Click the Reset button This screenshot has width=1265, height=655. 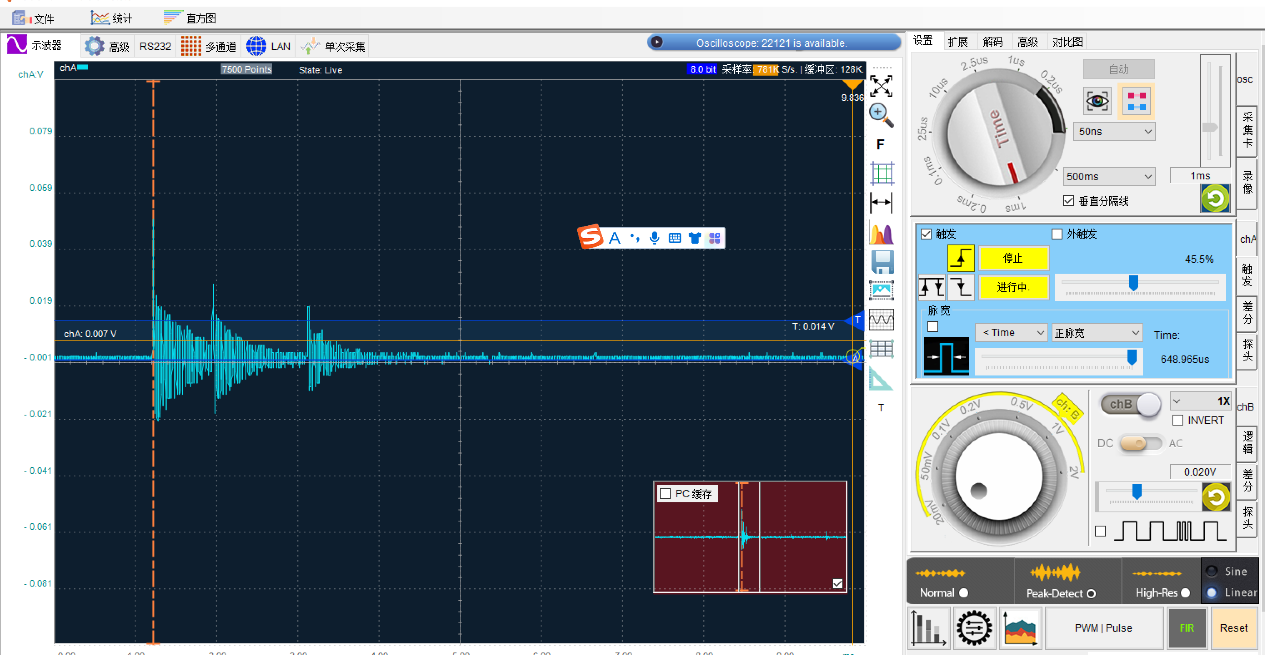[1233, 628]
